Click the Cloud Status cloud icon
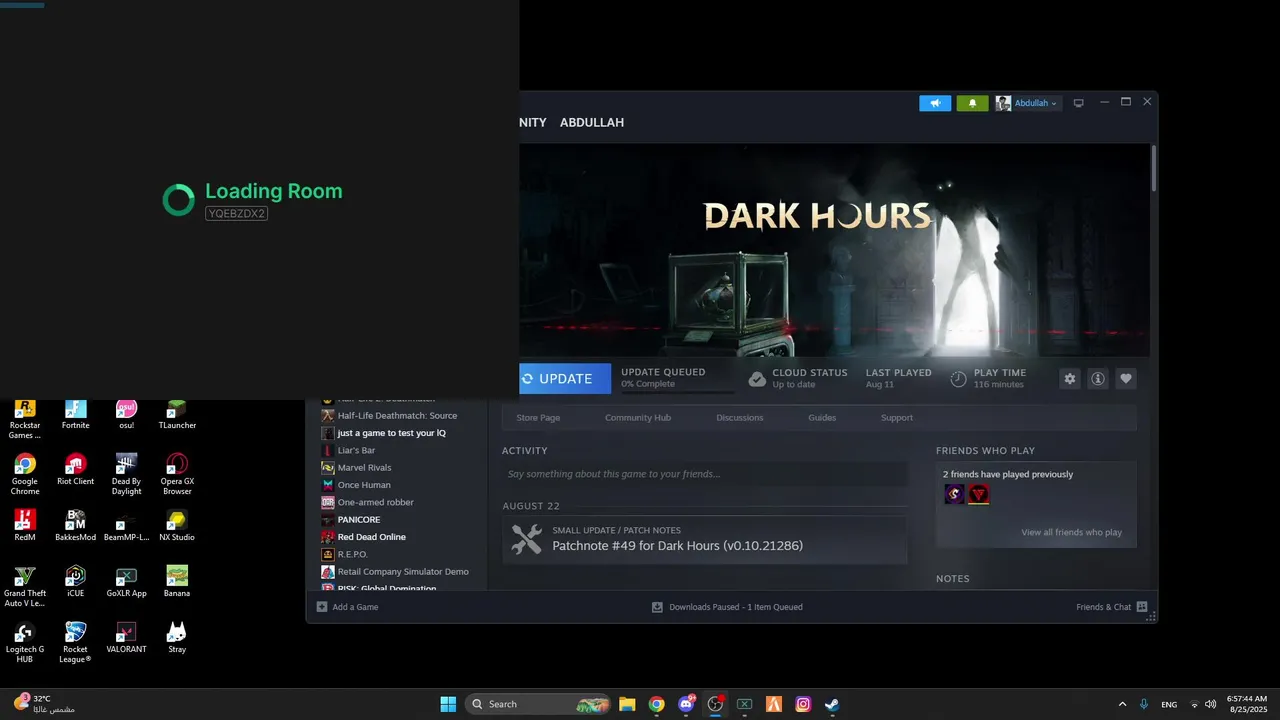This screenshot has width=1280, height=720. click(757, 379)
